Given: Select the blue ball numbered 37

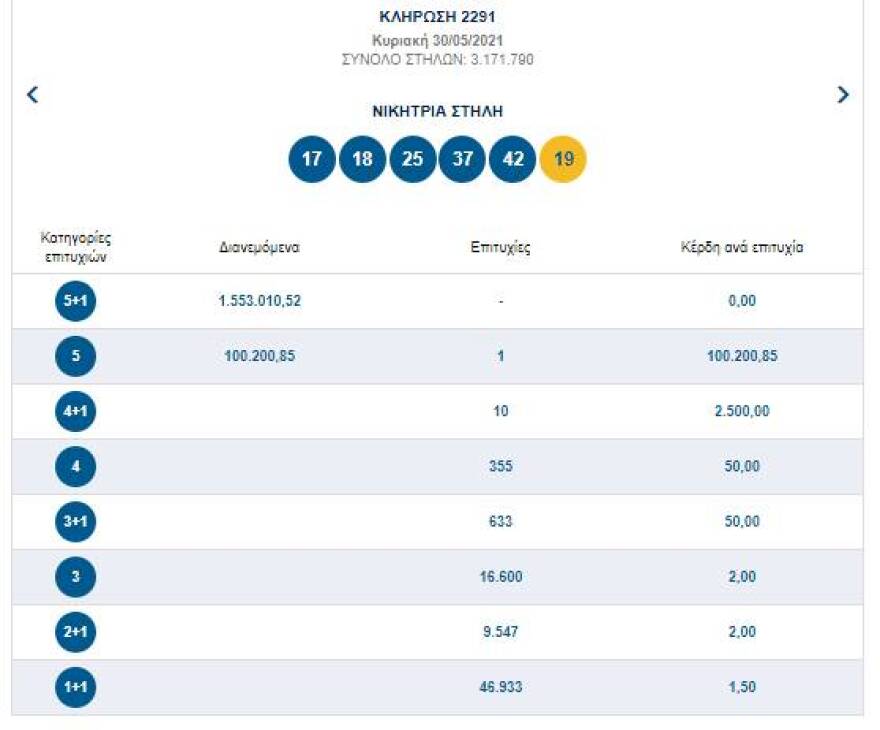Looking at the screenshot, I should tap(462, 159).
